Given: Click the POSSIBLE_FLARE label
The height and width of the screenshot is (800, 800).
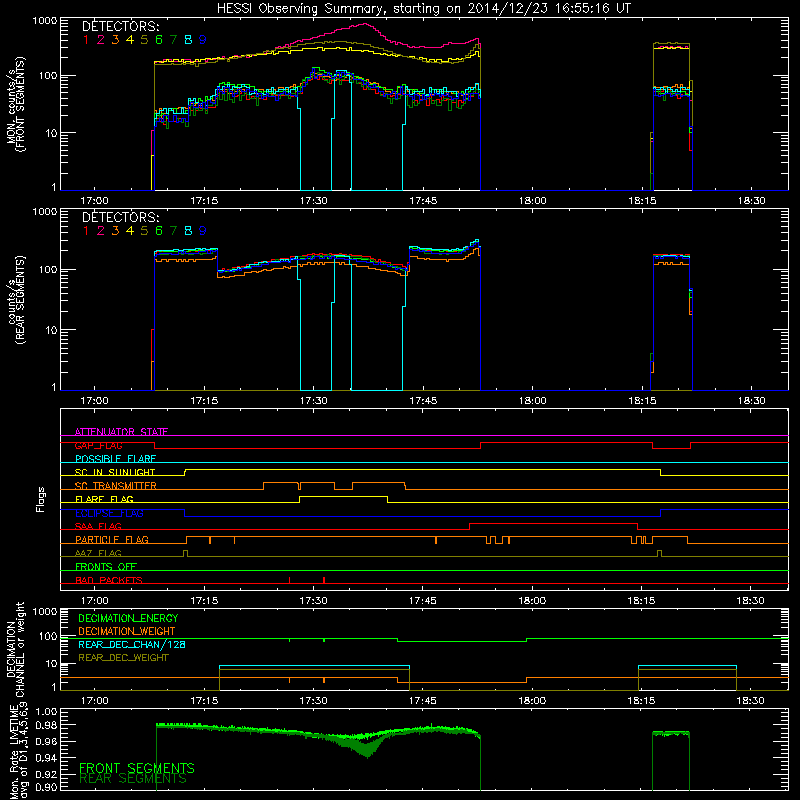Looking at the screenshot, I should (115, 459).
